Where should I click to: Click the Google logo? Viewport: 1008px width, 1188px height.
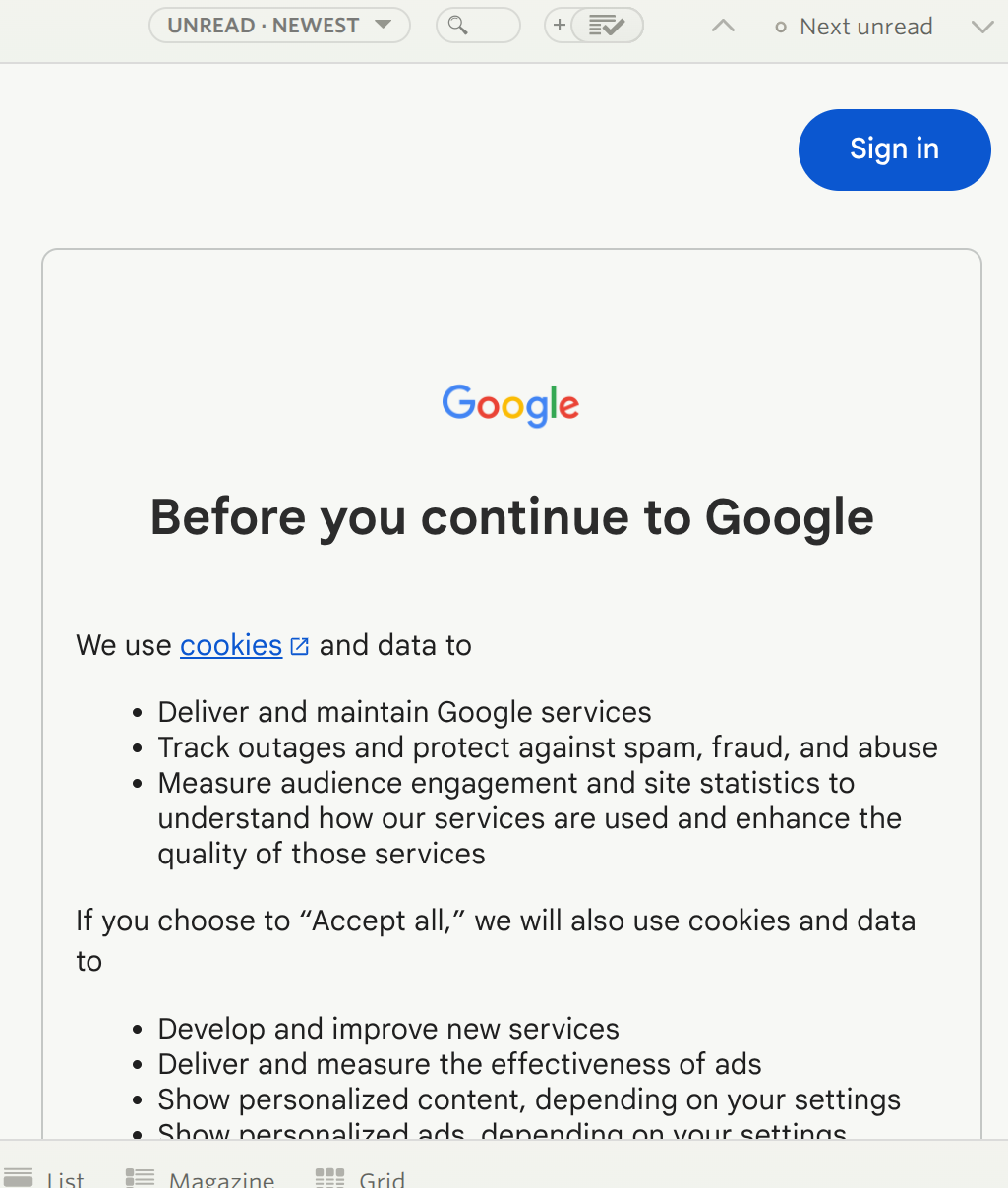point(510,404)
